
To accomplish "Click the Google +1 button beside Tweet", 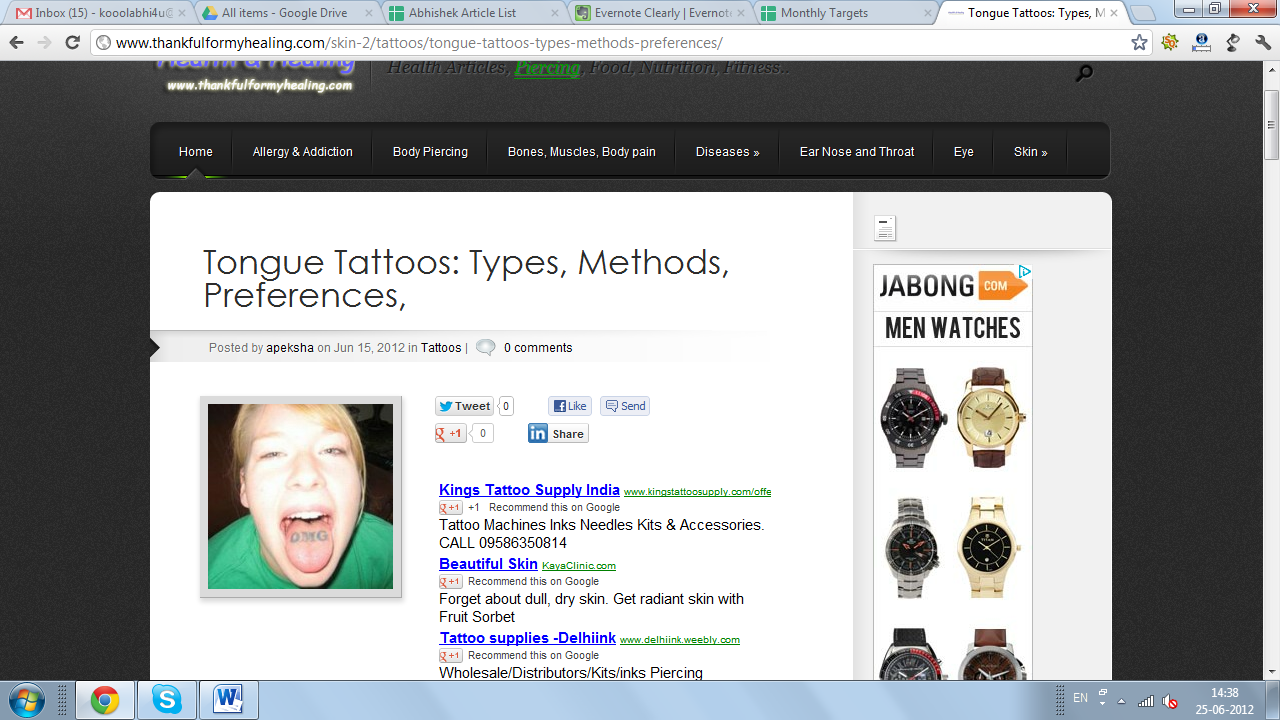I will click(451, 434).
